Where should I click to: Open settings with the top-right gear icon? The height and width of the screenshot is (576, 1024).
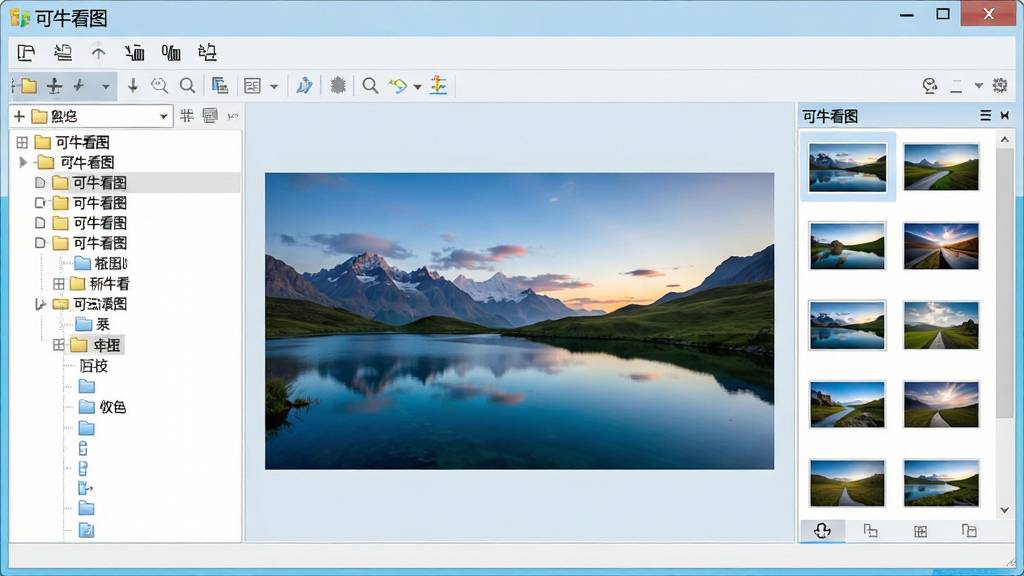(x=1000, y=86)
